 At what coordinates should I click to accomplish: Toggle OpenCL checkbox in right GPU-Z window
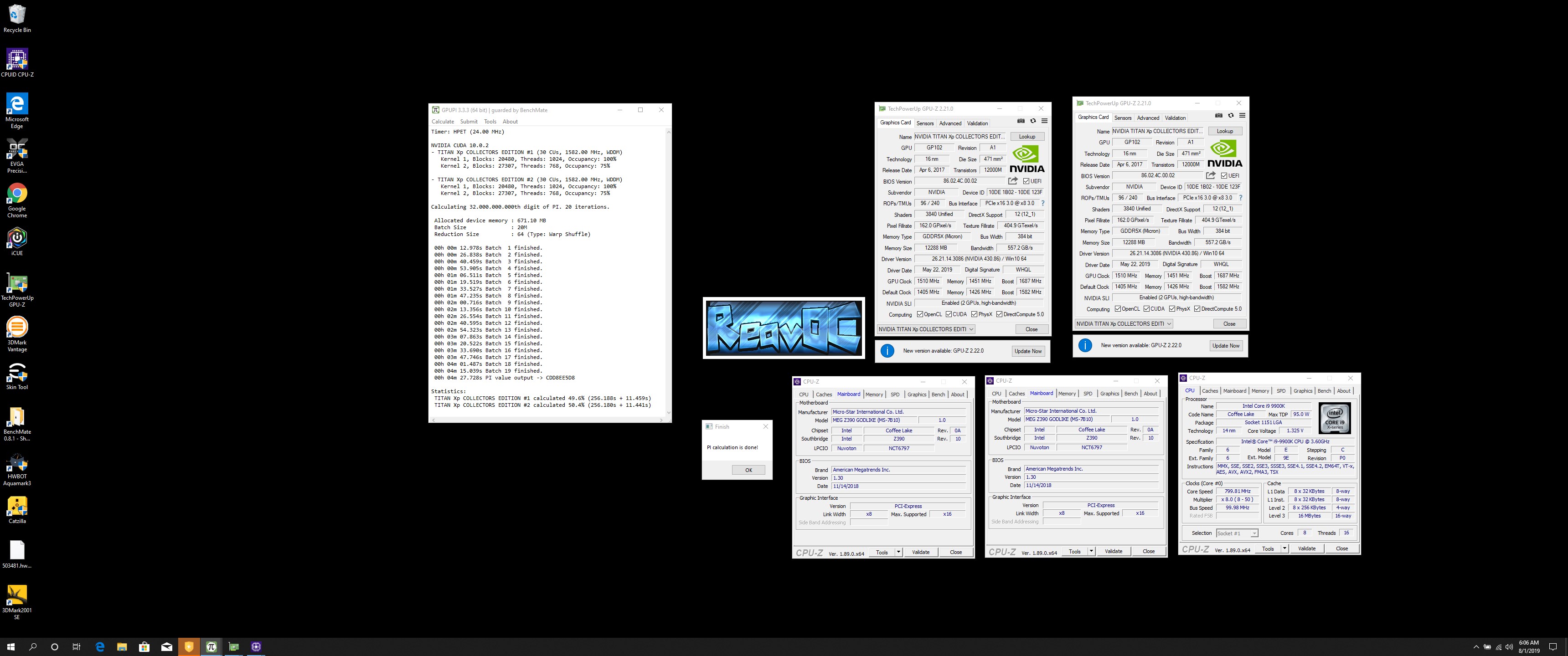coord(1118,309)
